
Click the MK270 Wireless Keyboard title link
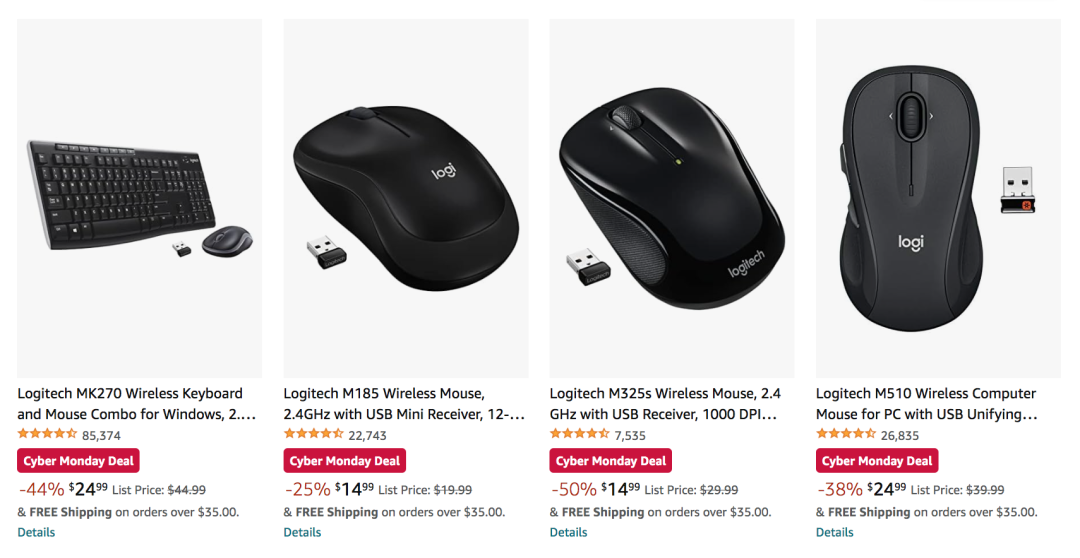click(130, 403)
